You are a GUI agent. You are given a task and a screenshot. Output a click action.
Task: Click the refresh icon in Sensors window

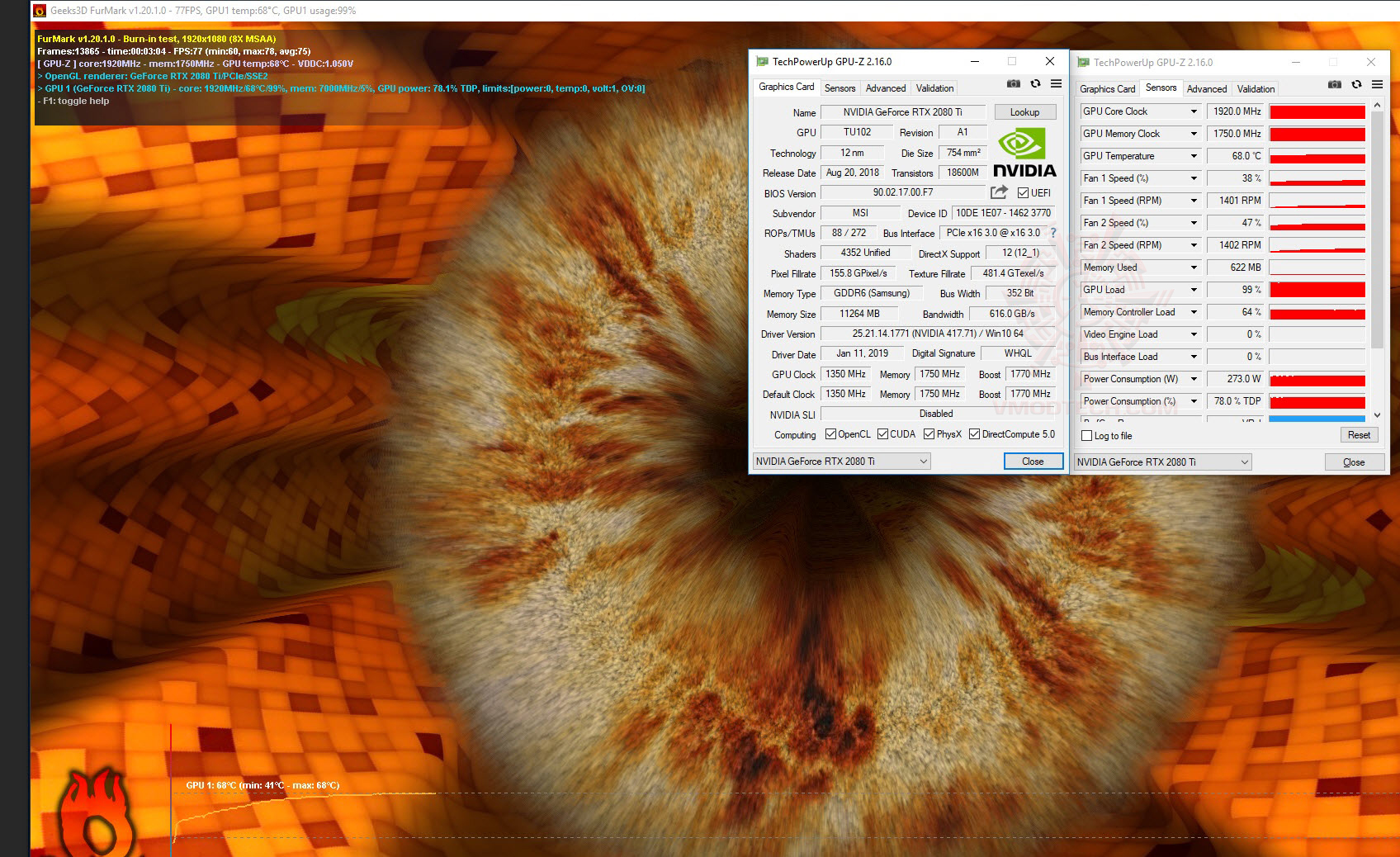(x=1356, y=85)
